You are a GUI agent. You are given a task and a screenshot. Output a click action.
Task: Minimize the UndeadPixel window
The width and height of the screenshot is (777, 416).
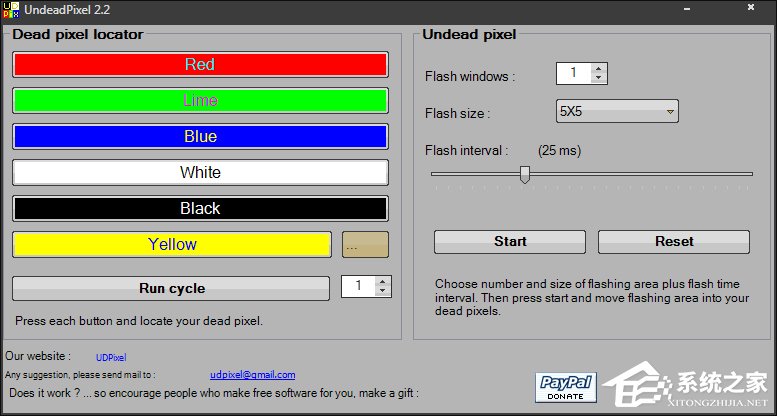click(687, 9)
